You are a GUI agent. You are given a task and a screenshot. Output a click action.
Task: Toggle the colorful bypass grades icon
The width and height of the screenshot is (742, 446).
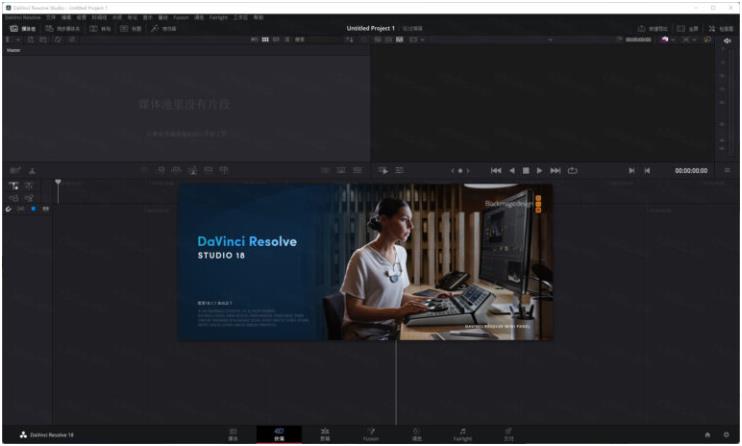click(664, 40)
